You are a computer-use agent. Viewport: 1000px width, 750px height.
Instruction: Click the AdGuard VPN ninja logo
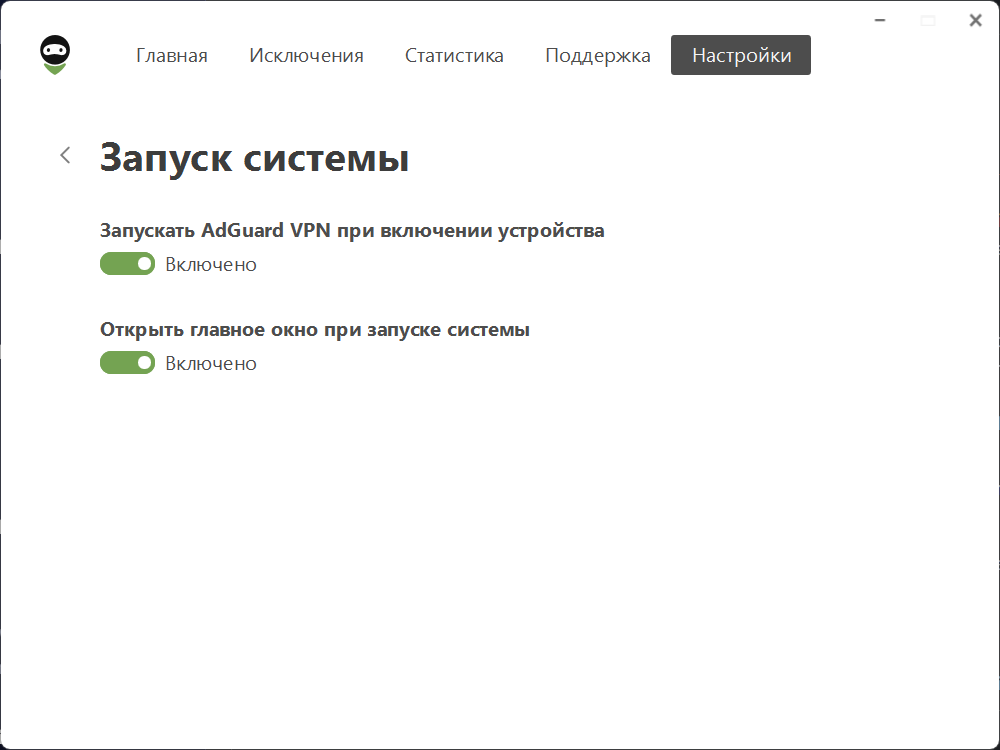click(54, 55)
